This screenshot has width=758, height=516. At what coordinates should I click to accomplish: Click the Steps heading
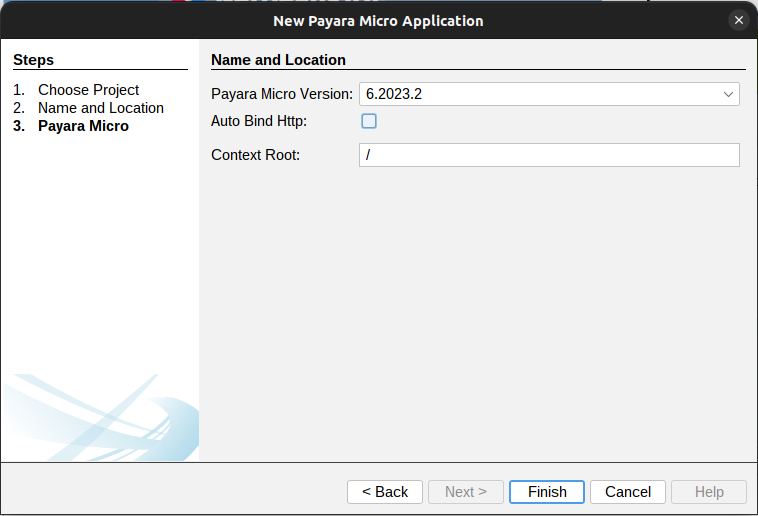coord(34,61)
